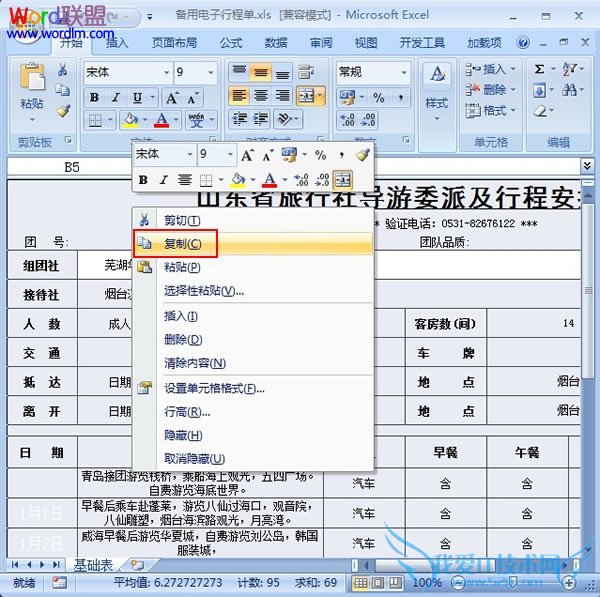
Task: Click the Cut scissors icon in ribbon
Action: pos(62,70)
